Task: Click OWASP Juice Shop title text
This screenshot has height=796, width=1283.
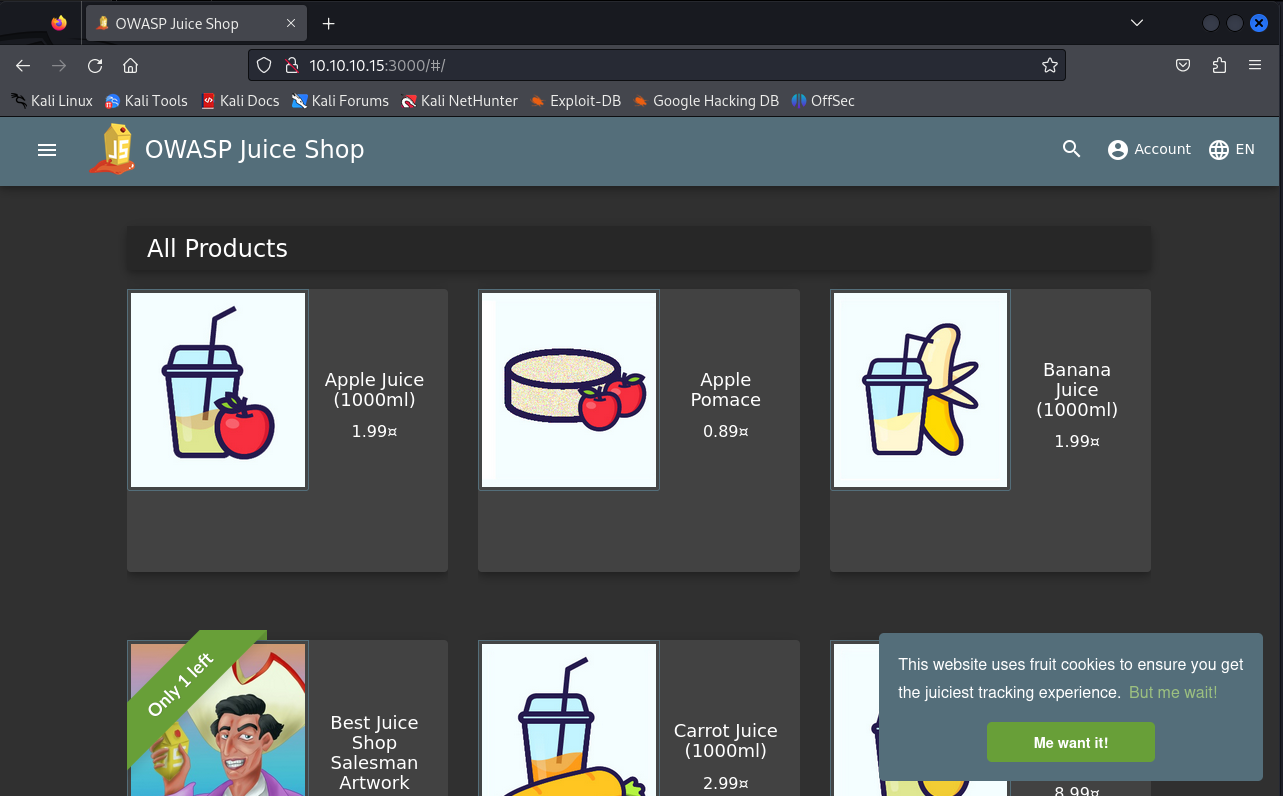Action: (254, 150)
